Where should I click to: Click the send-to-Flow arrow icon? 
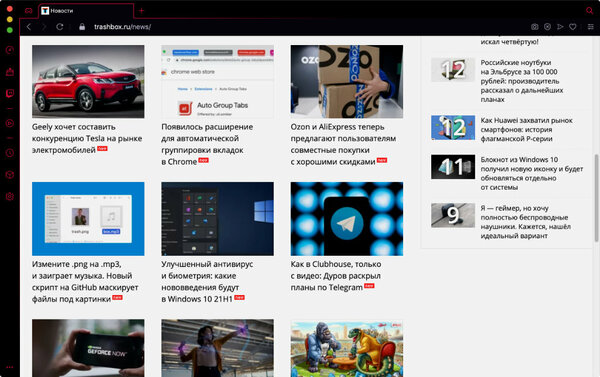point(560,27)
